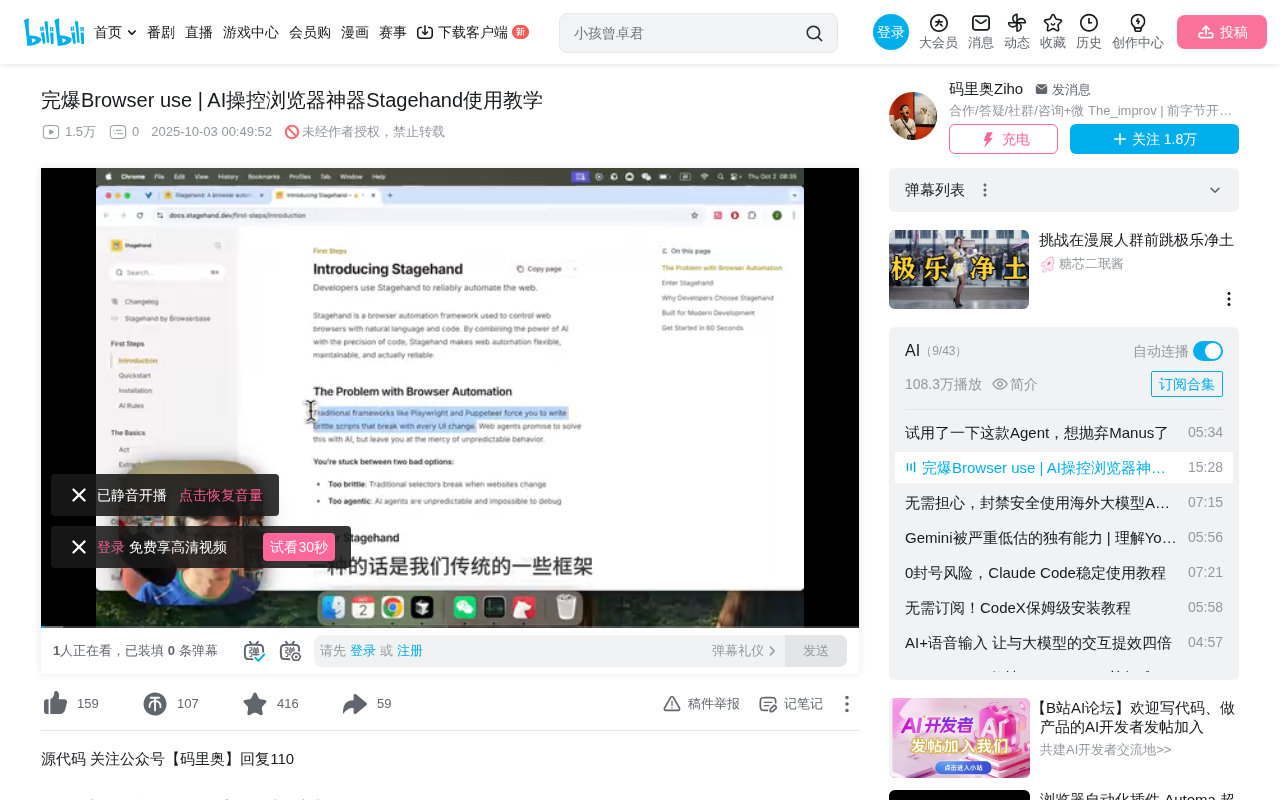Open 会员购 in top navigation

[x=310, y=32]
